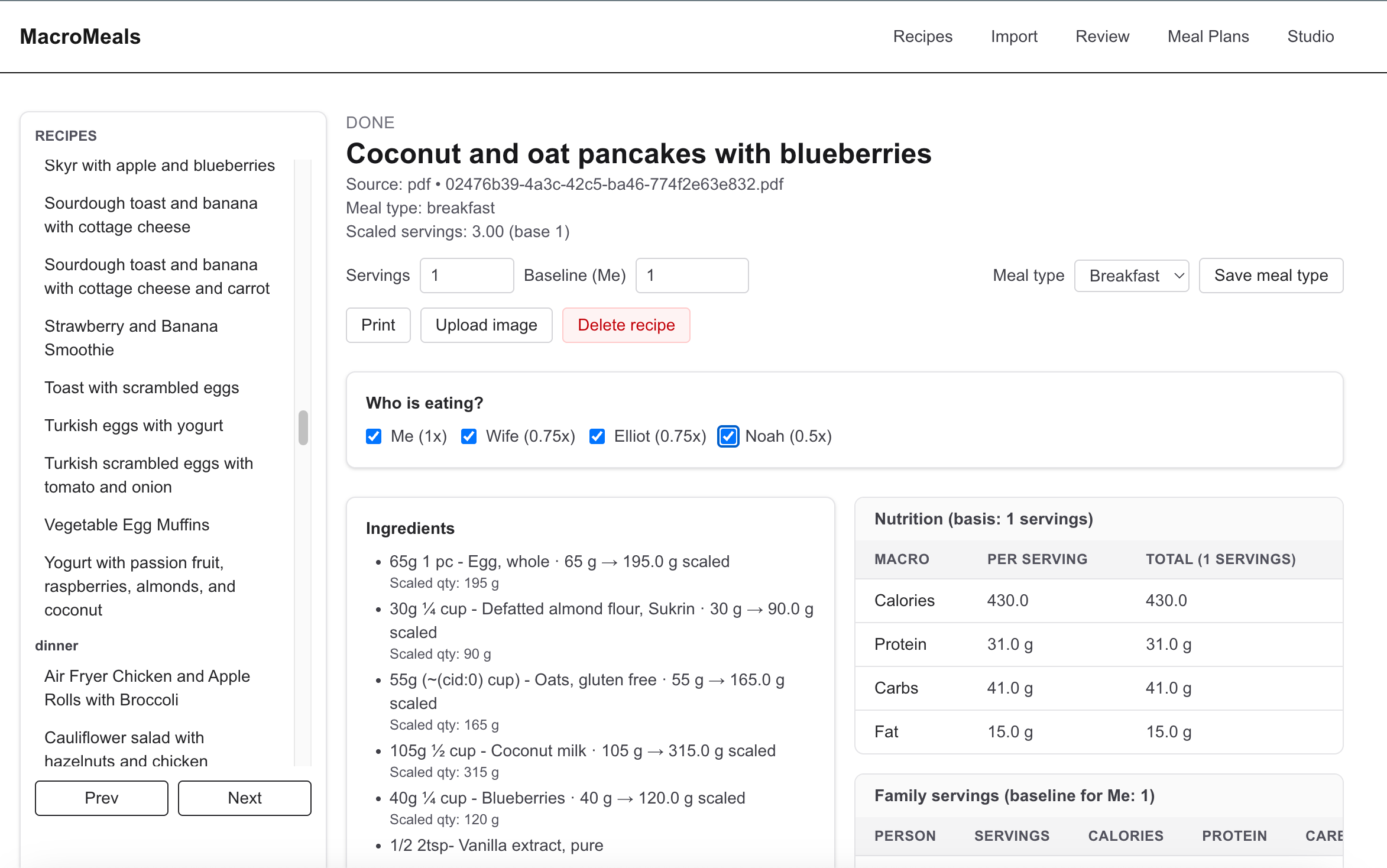Disable Noah (0.5x) from eating
Screen dimensions: 1387x868
(x=728, y=436)
